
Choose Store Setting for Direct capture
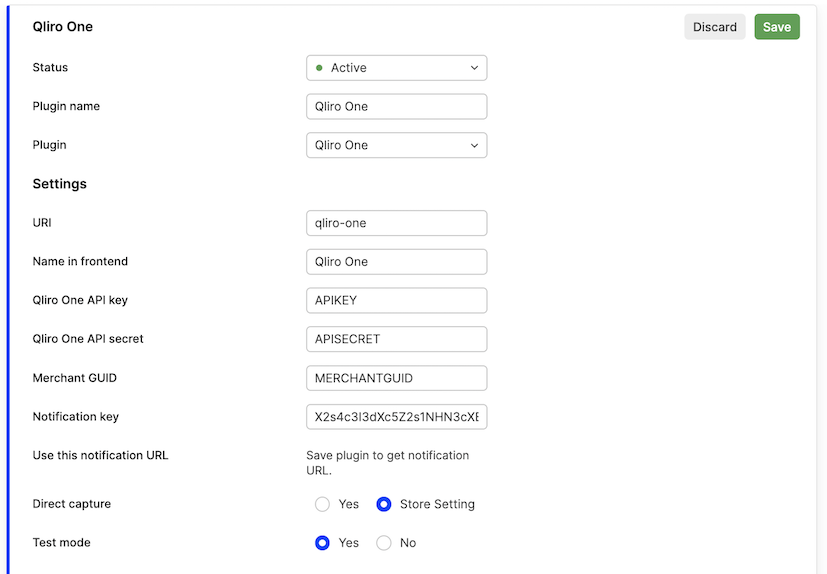click(x=383, y=504)
